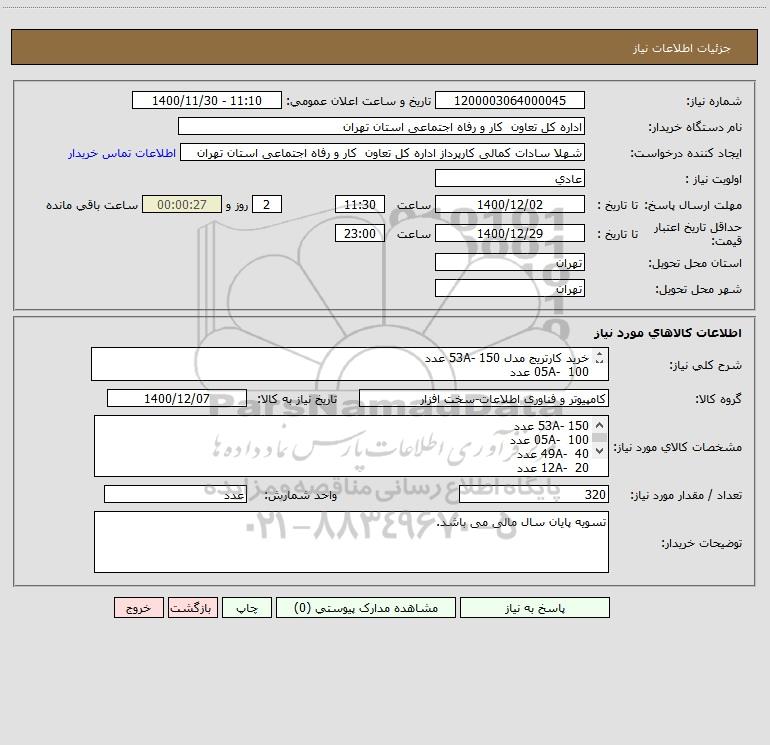Viewport: 770px width, 745px height.
Task: Click the stepper arrows in 'شرح کلی نیاز' box
Action: pyautogui.click(x=599, y=358)
